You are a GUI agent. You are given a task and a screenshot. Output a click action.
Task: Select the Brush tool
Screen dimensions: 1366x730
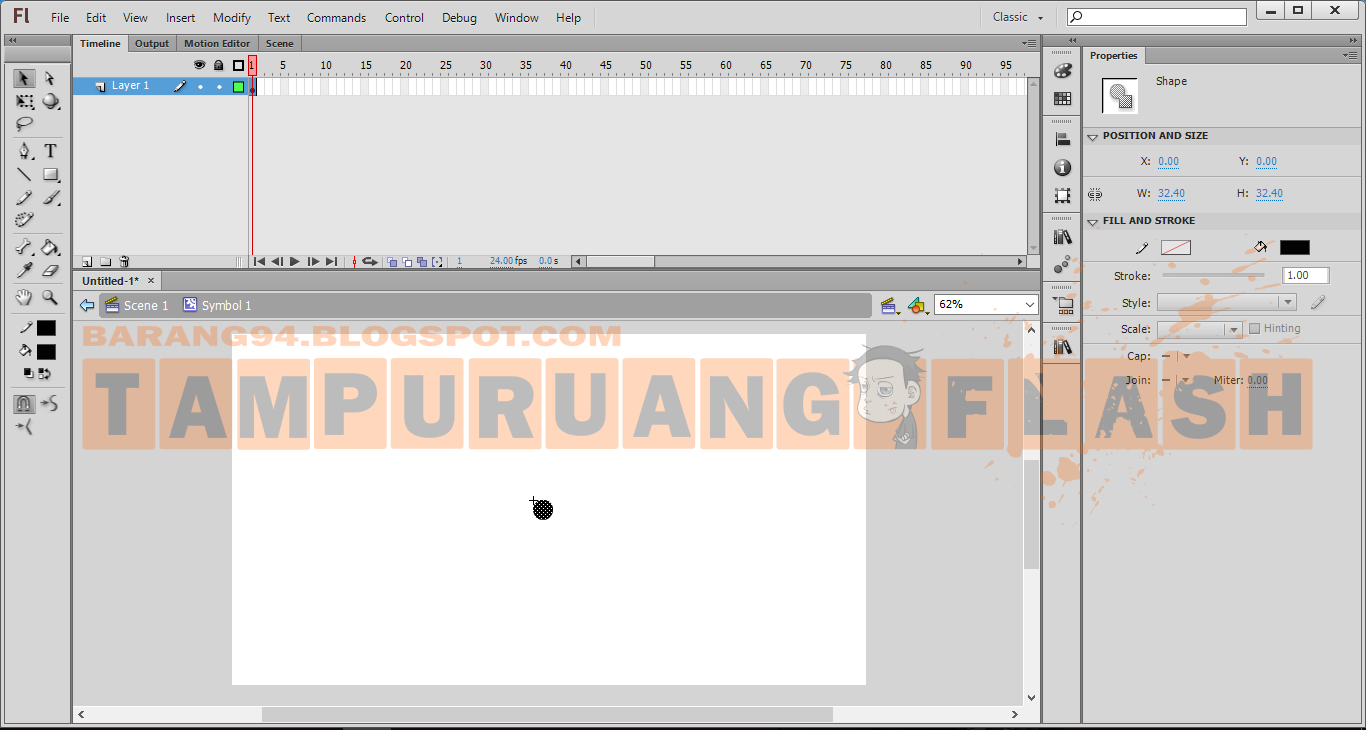coord(50,198)
